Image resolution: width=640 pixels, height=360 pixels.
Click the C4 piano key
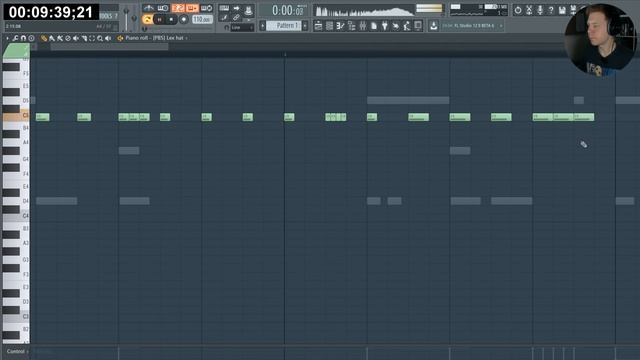16,216
